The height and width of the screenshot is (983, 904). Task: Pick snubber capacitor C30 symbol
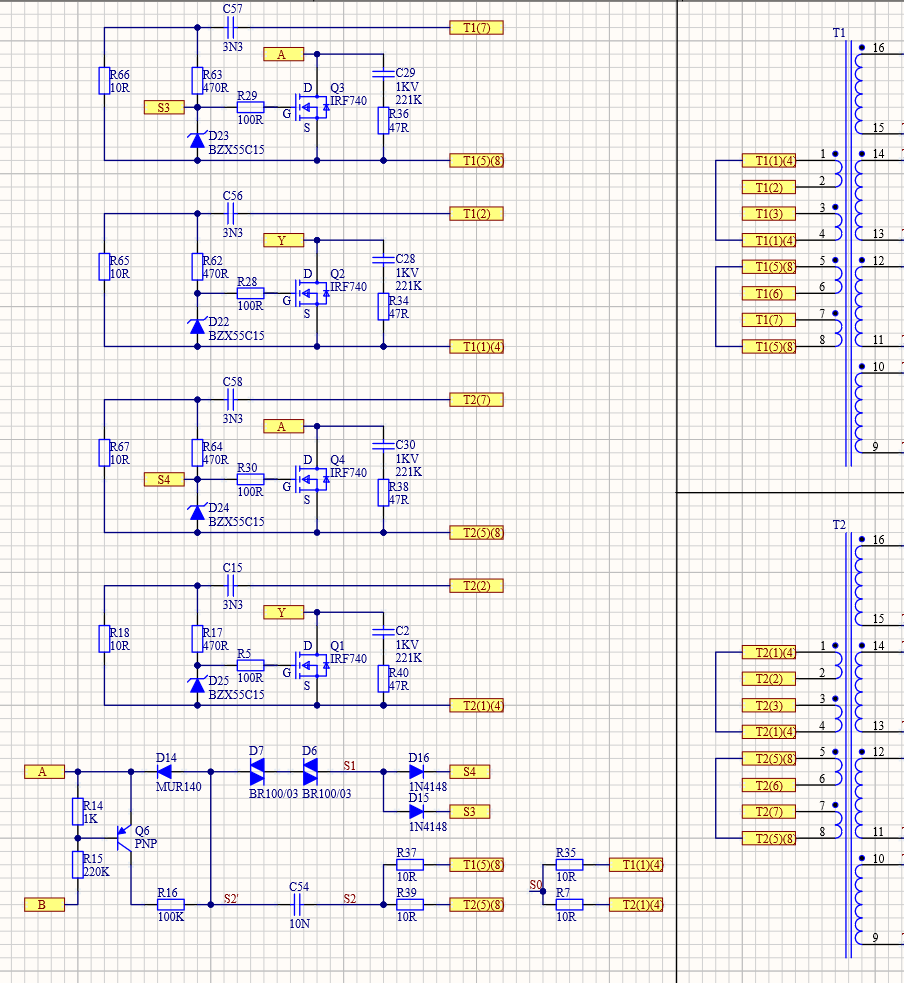[x=383, y=446]
